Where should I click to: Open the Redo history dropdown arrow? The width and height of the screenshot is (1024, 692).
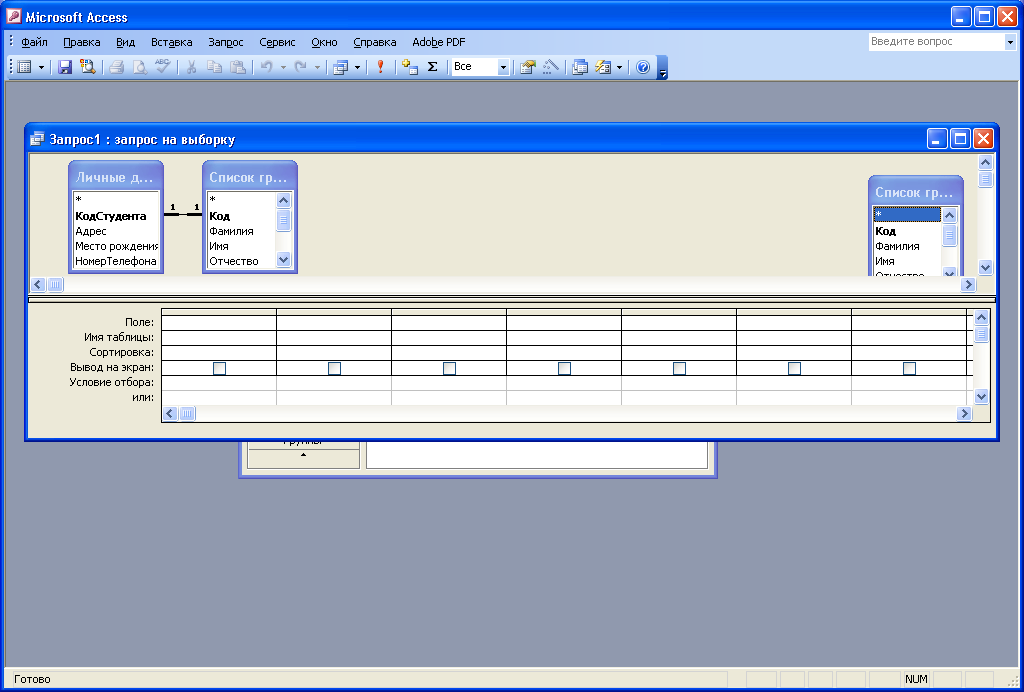click(x=317, y=67)
